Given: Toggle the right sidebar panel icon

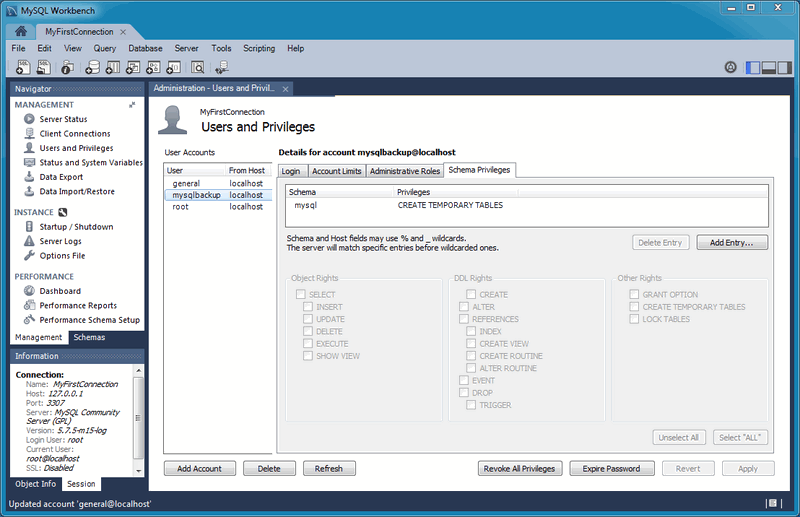Looking at the screenshot, I should (x=785, y=67).
